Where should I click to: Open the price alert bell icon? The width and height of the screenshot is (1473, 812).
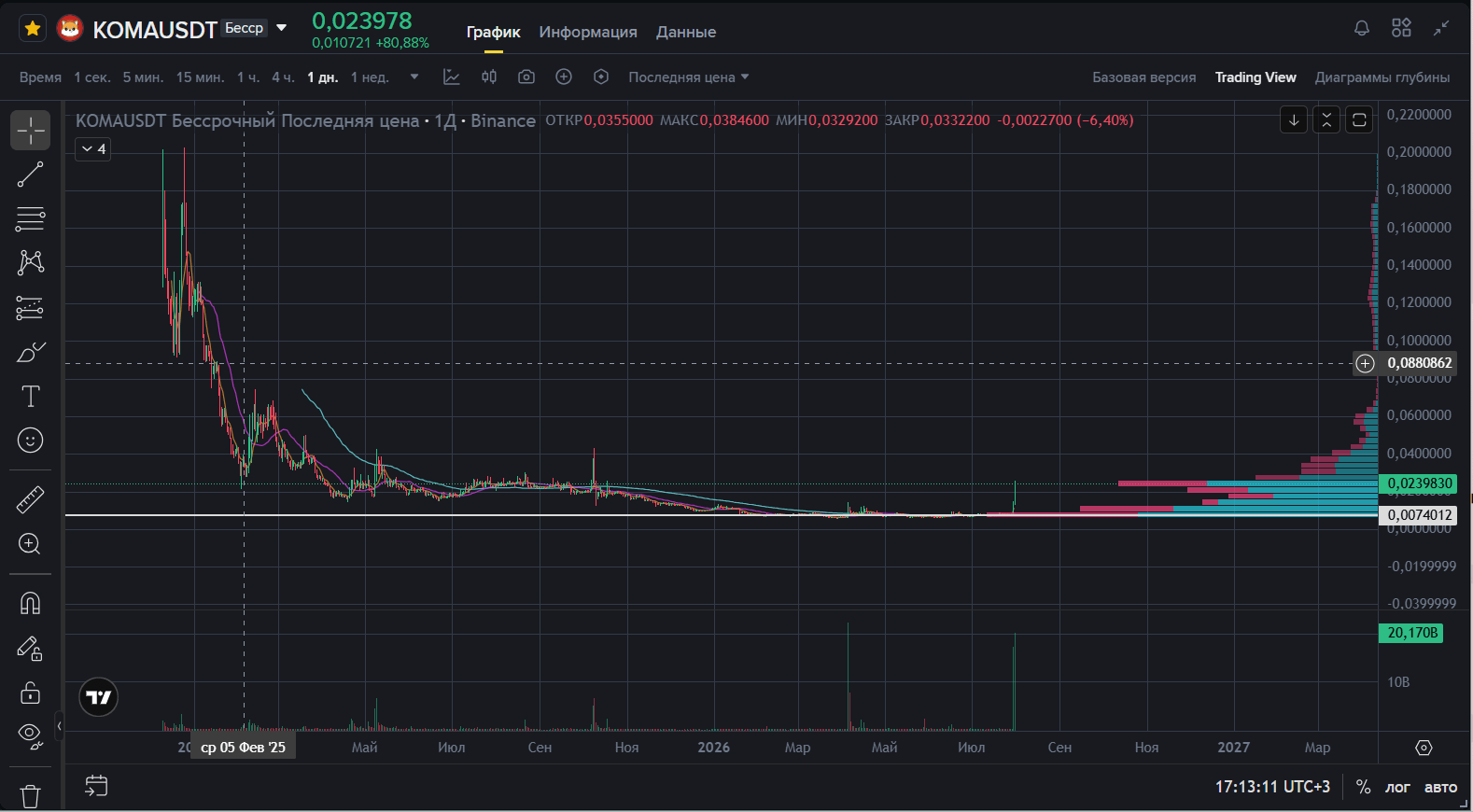[x=1362, y=28]
